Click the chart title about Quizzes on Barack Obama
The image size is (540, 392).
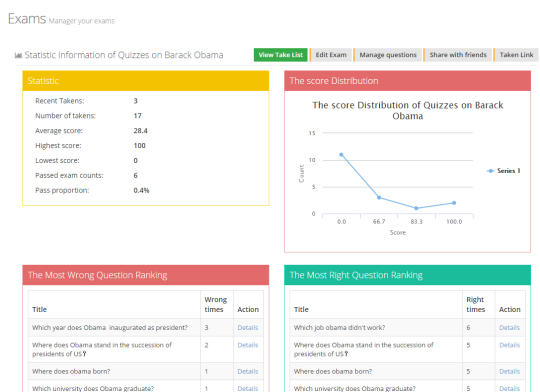408,110
